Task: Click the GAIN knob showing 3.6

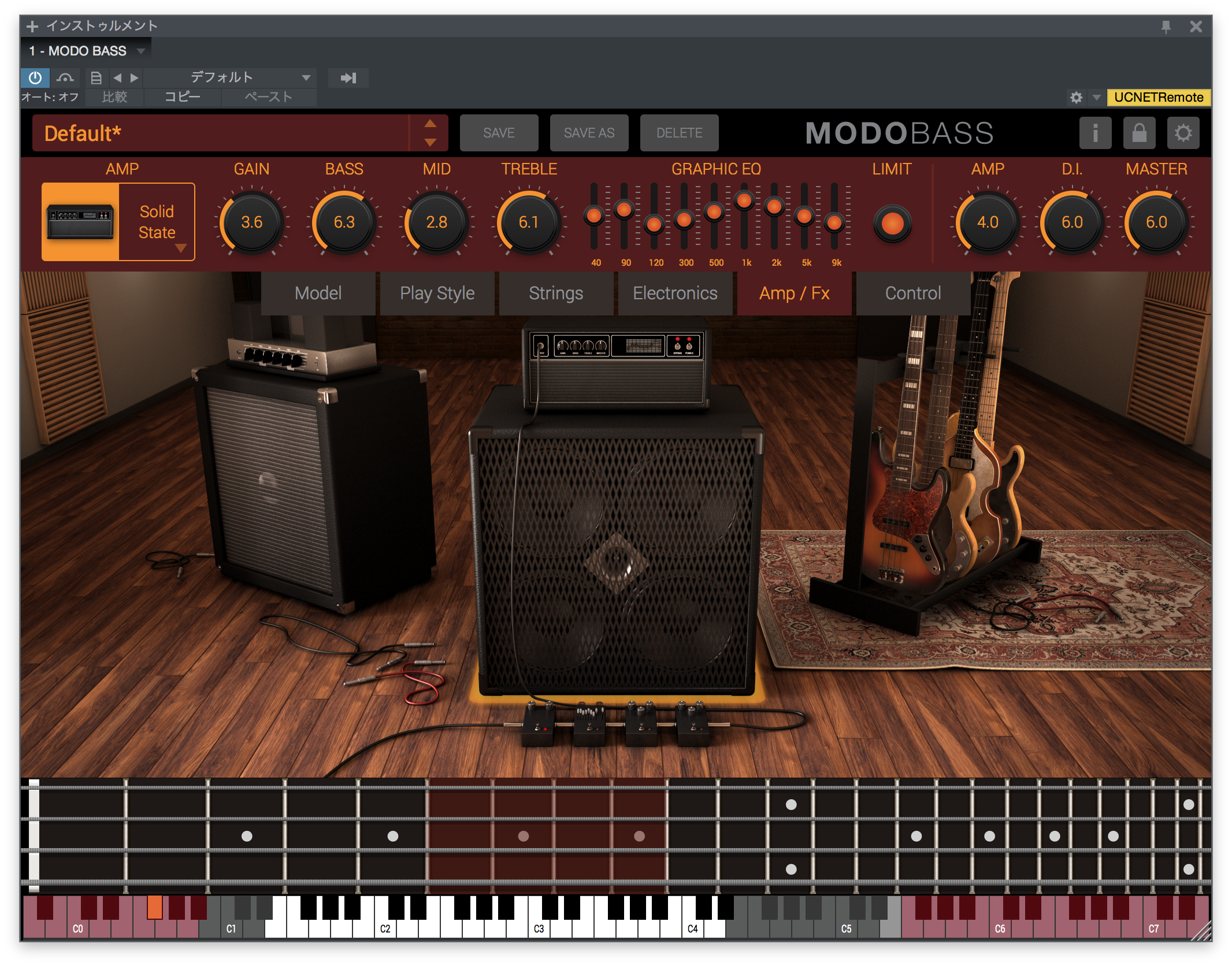Action: (251, 222)
